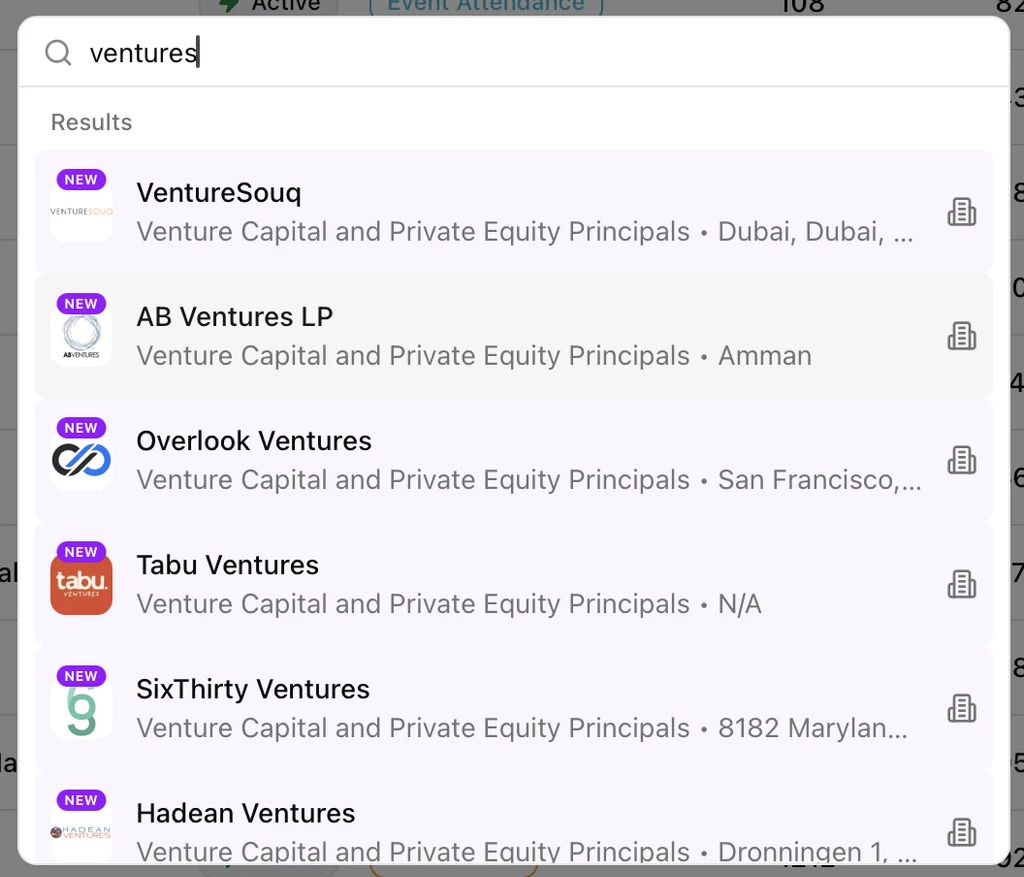Click the Hadean Ventures logo
1024x877 pixels.
[81, 831]
